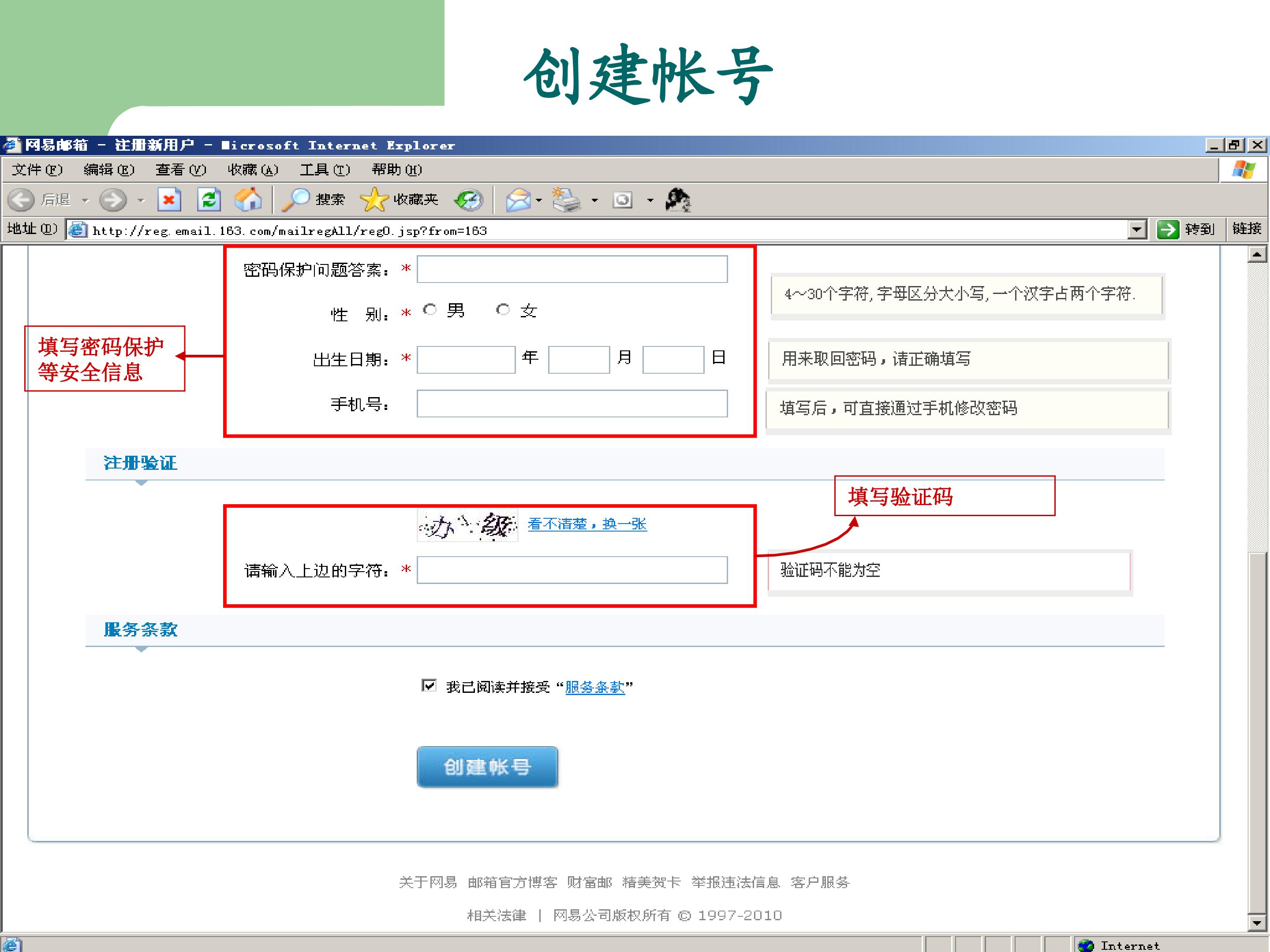
Task: Click the History clock icon
Action: click(468, 200)
